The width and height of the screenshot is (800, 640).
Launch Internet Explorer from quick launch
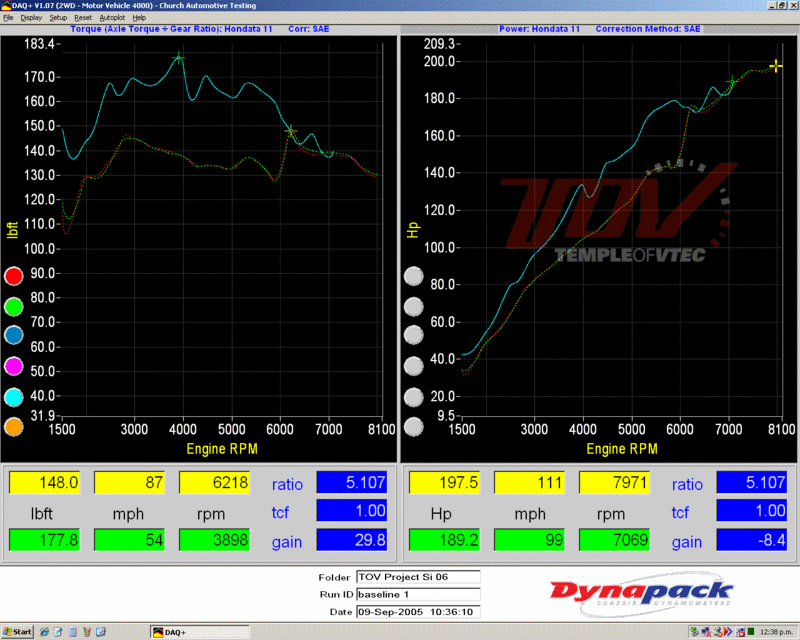click(44, 632)
